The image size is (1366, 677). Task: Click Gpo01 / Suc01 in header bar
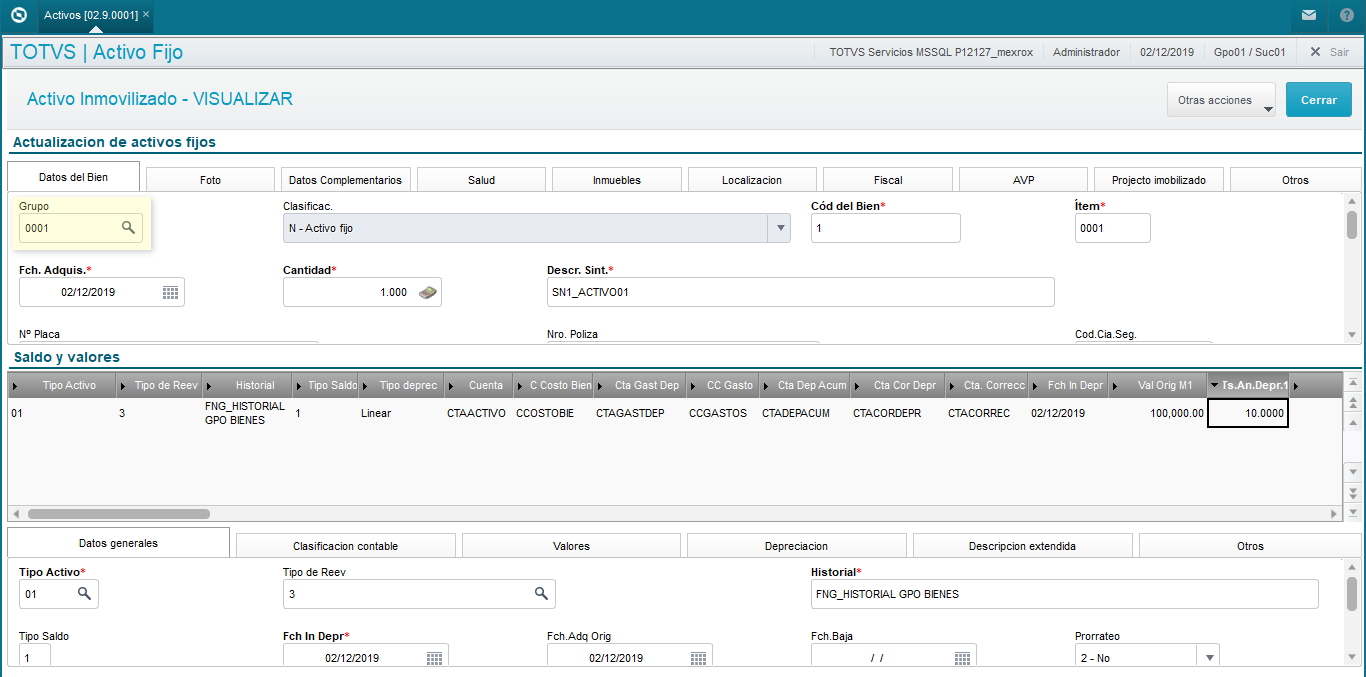(1249, 51)
